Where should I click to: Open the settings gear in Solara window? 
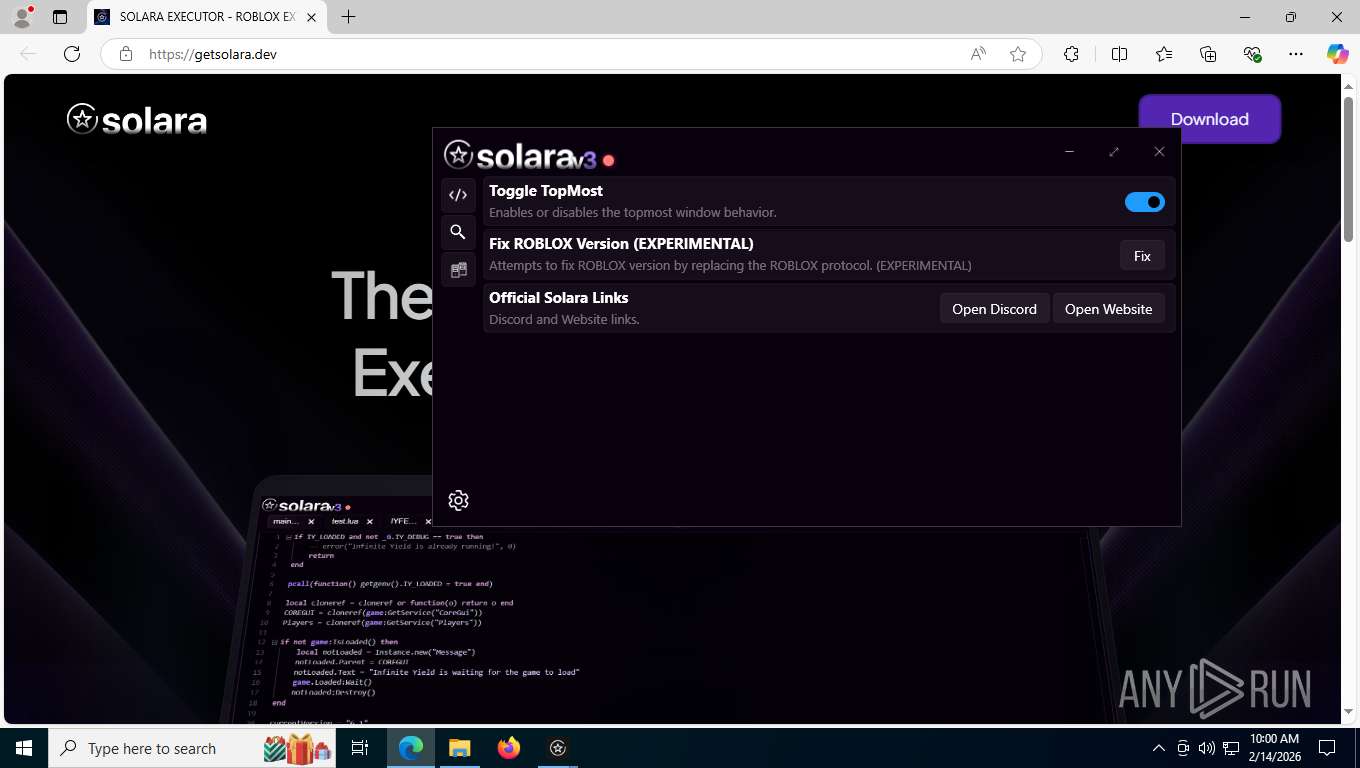pyautogui.click(x=458, y=500)
